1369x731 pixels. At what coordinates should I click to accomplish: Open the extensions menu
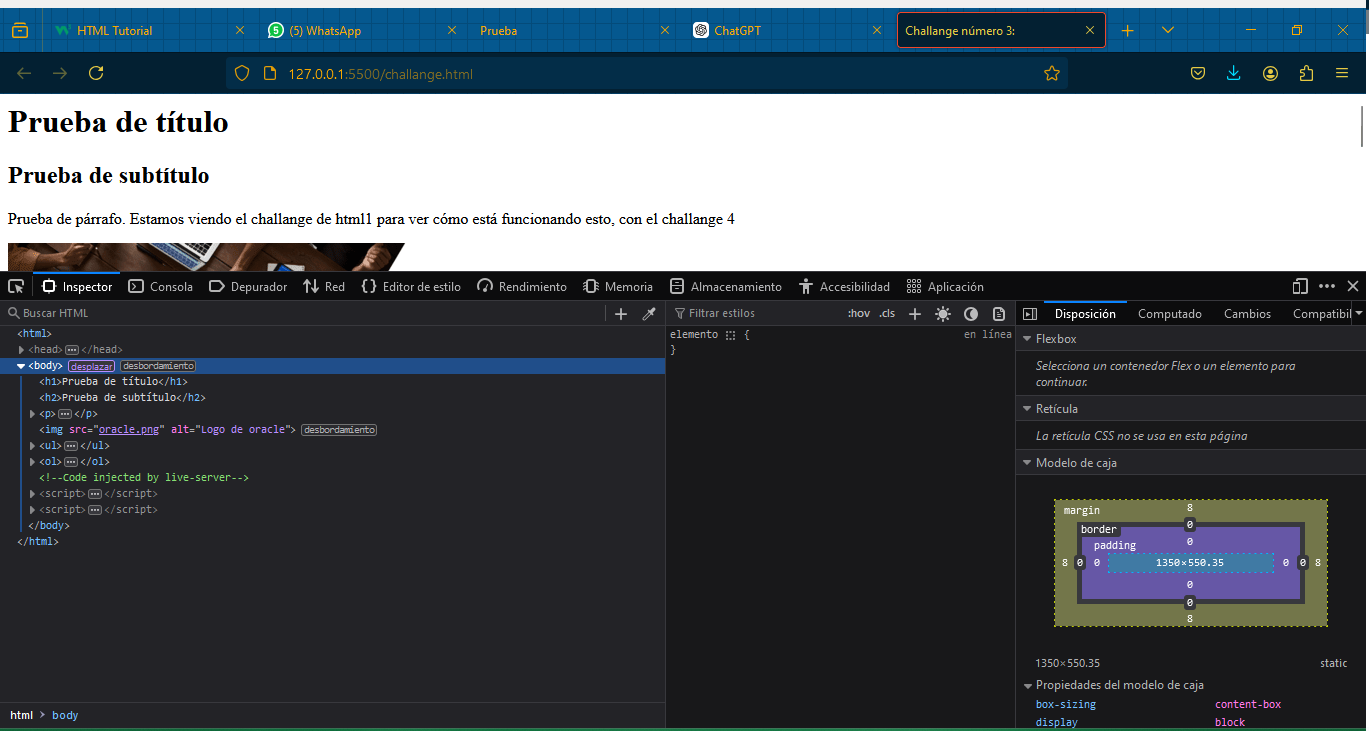pos(1306,73)
